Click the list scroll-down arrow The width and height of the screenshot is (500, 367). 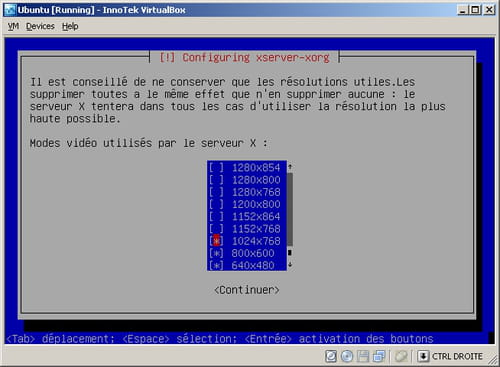pos(290,265)
